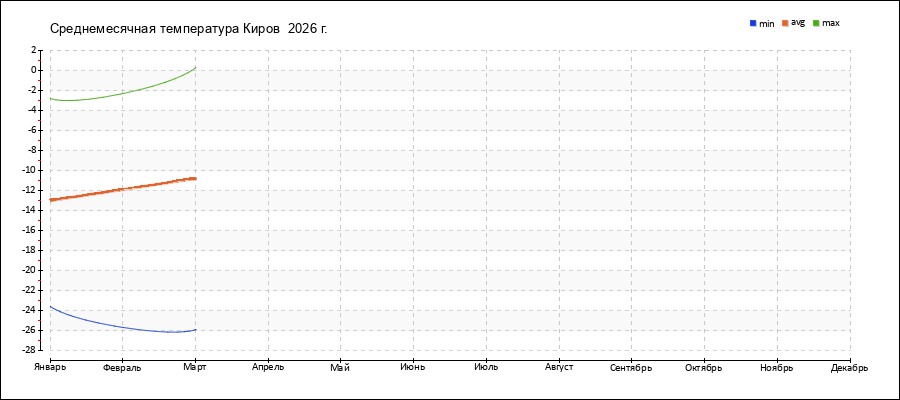Select the Март label on the axis
This screenshot has width=900, height=400.
[x=195, y=367]
